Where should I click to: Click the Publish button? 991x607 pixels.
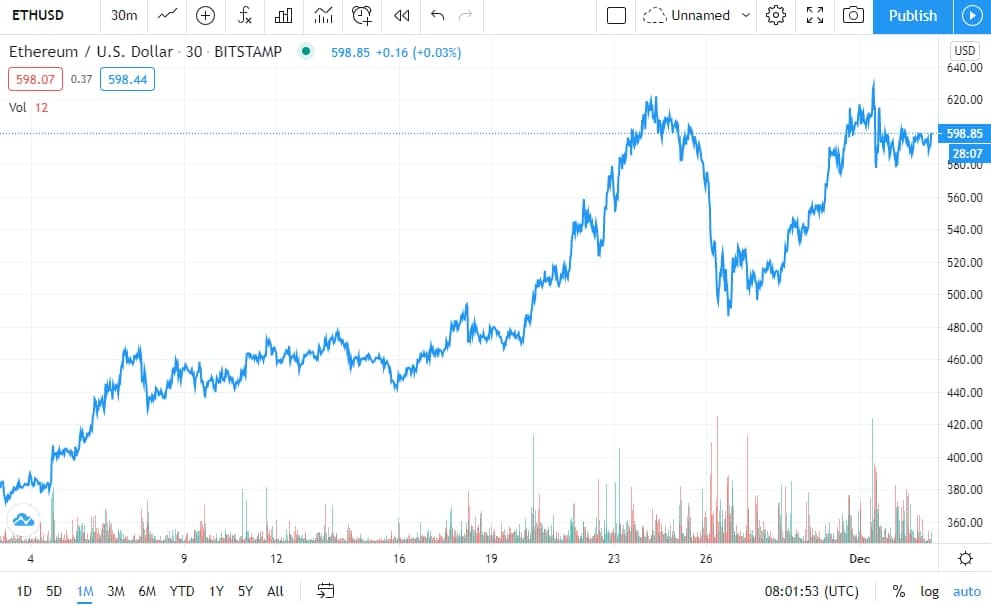[x=913, y=16]
